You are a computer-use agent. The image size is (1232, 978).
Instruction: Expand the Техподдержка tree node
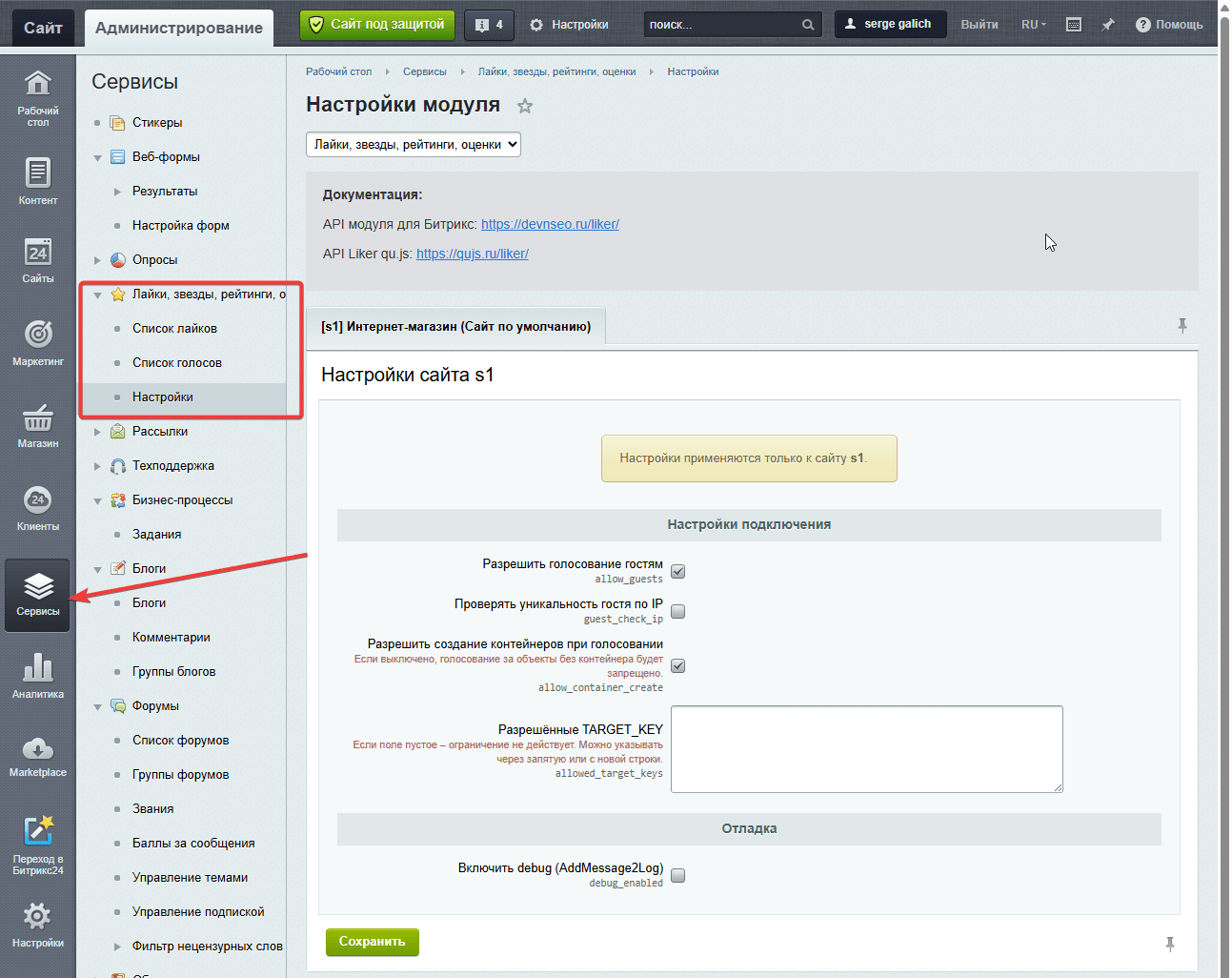tap(97, 466)
